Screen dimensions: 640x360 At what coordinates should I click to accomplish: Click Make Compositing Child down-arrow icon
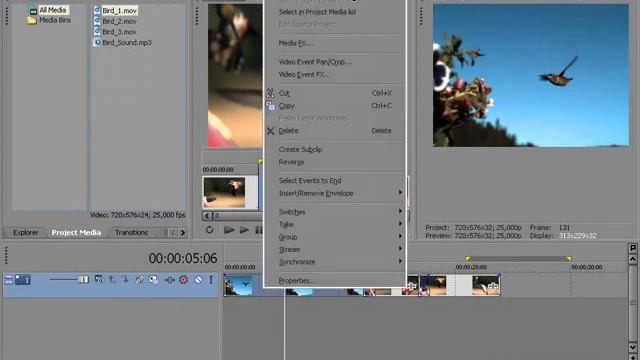125,280
